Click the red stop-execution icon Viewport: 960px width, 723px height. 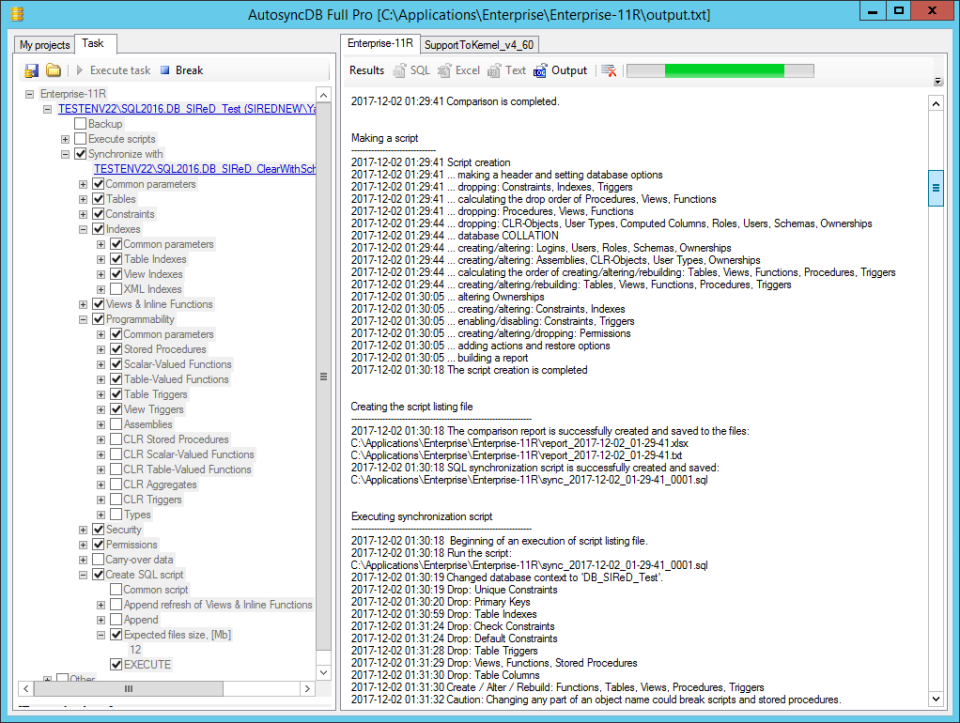[x=607, y=70]
